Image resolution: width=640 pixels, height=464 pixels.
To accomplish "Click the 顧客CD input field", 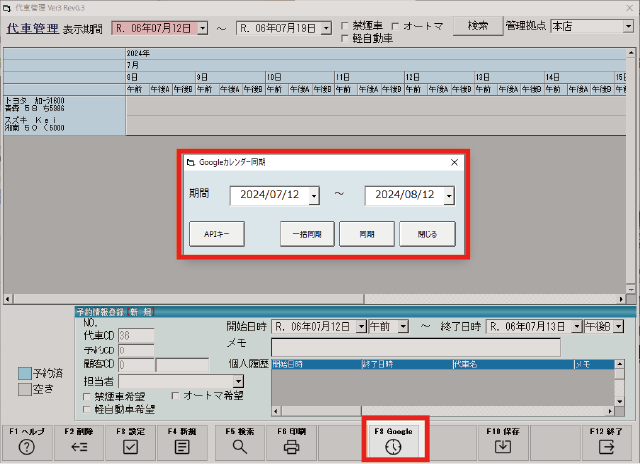I will coord(136,364).
